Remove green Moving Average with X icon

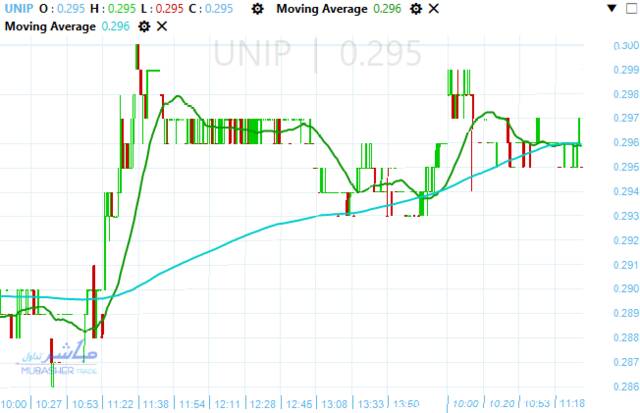434,9
